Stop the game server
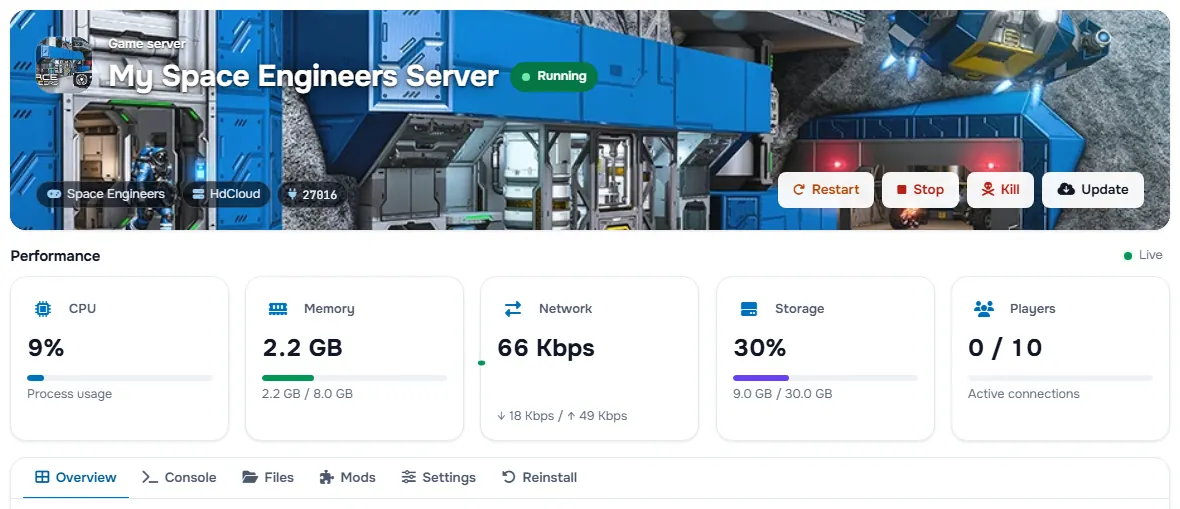1180x509 pixels. pyautogui.click(x=920, y=190)
